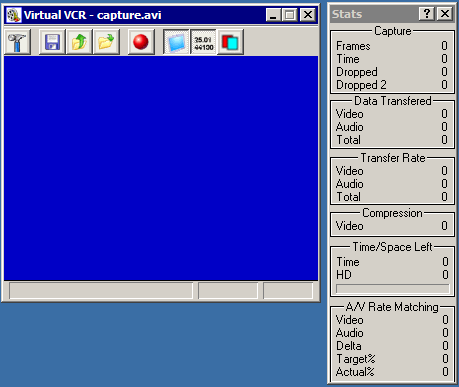Image resolution: width=459 pixels, height=387 pixels.
Task: Click the Virtual VCR title bar icon
Action: [14, 15]
